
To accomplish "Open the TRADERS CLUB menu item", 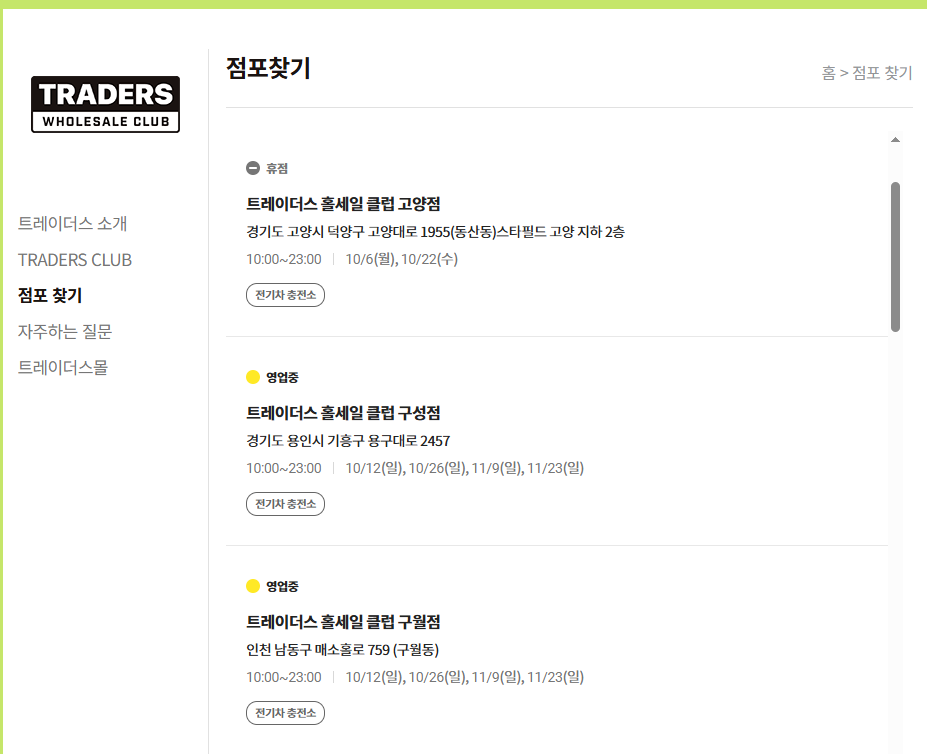I will [75, 260].
